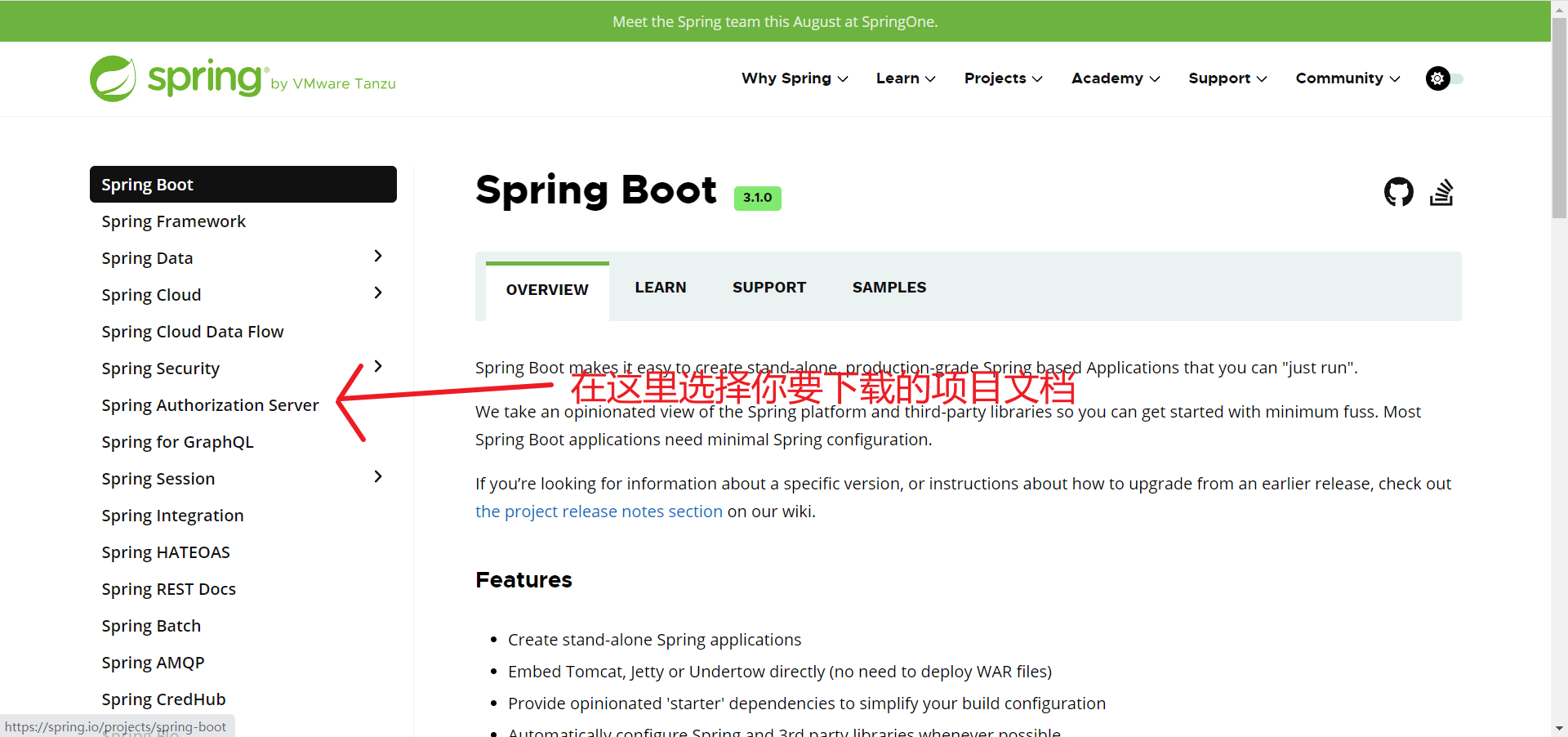The width and height of the screenshot is (1568, 737).
Task: Open the Spring Boot GitHub repository icon
Action: 1398,192
